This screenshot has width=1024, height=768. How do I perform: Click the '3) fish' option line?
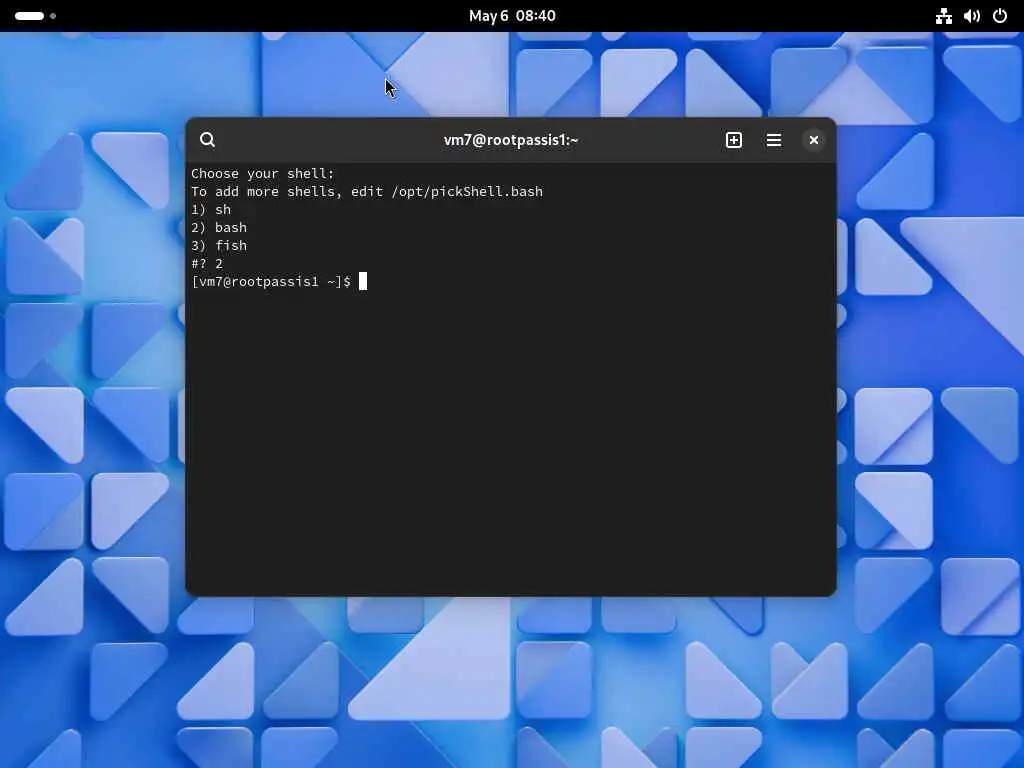point(219,246)
